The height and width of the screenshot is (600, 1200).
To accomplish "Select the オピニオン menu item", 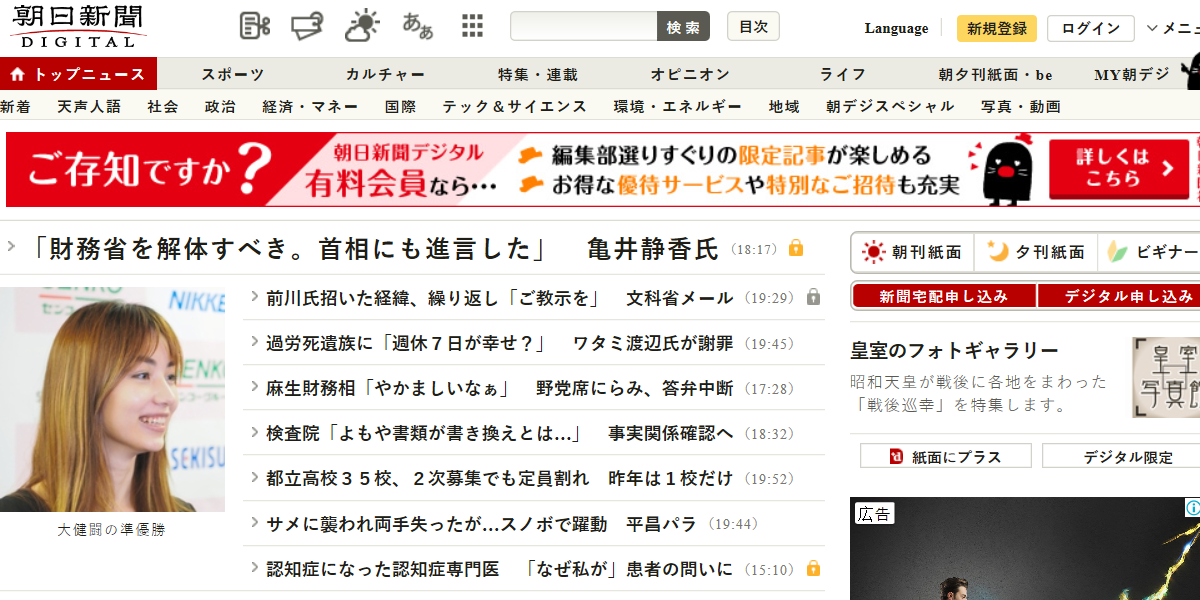I will point(690,74).
